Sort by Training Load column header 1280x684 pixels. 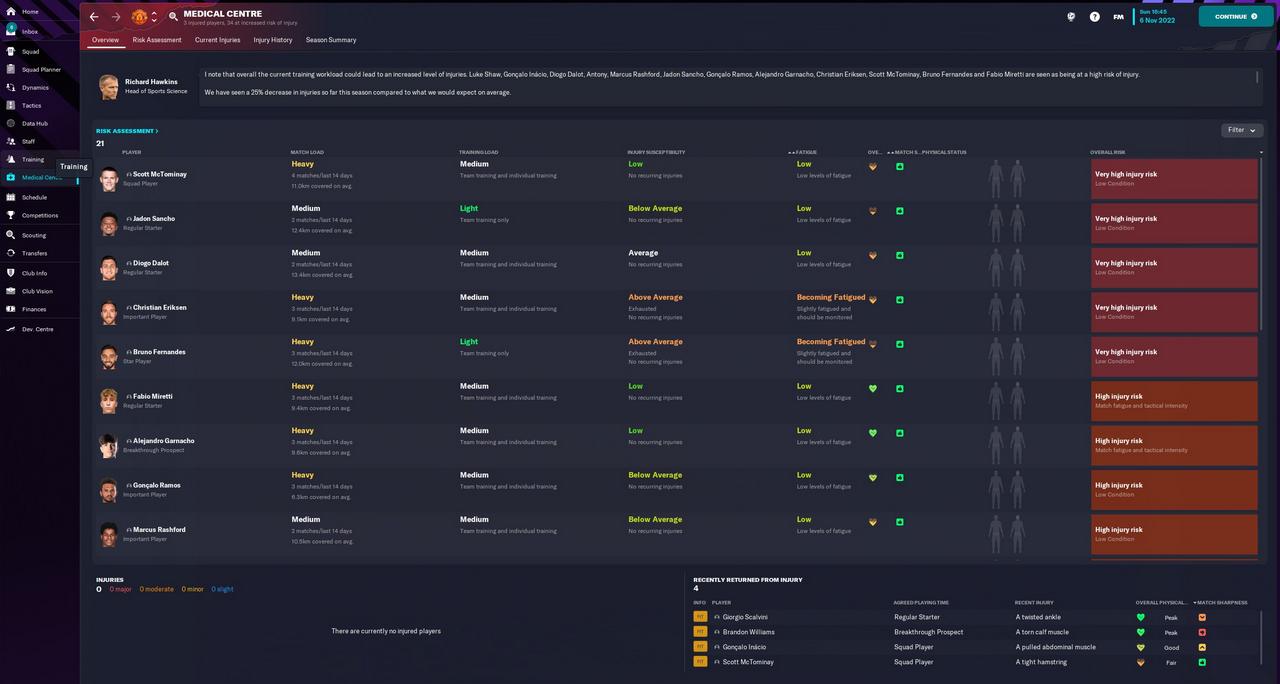pos(478,152)
